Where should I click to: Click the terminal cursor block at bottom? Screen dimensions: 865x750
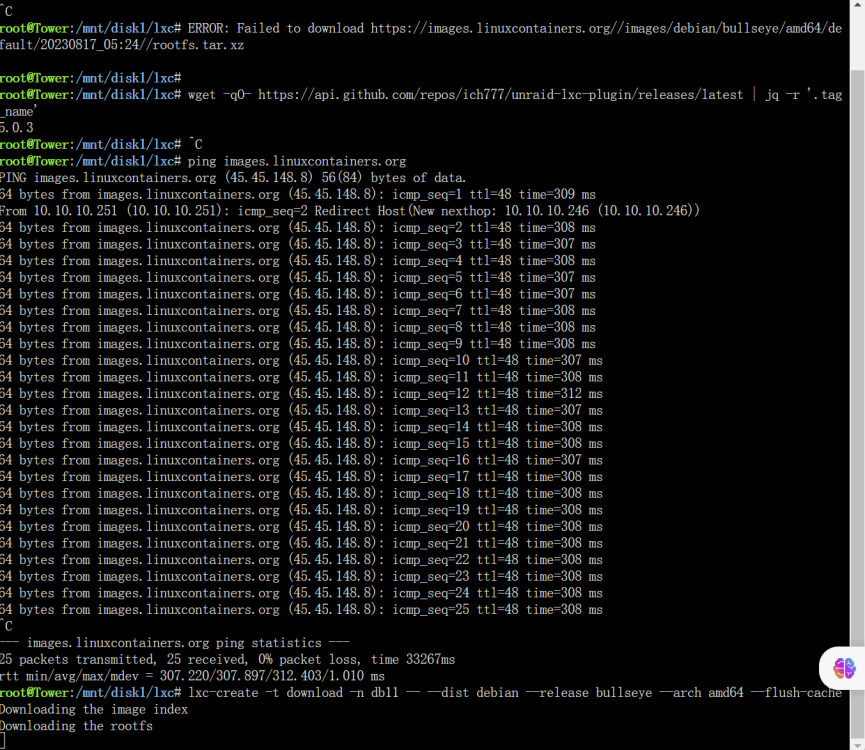[3, 741]
